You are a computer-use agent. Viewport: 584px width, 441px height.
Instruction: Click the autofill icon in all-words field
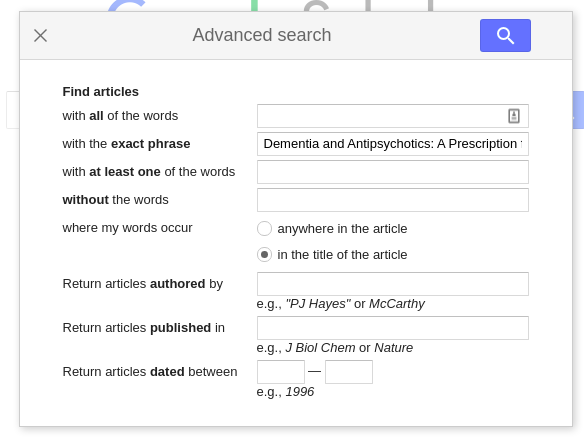514,116
